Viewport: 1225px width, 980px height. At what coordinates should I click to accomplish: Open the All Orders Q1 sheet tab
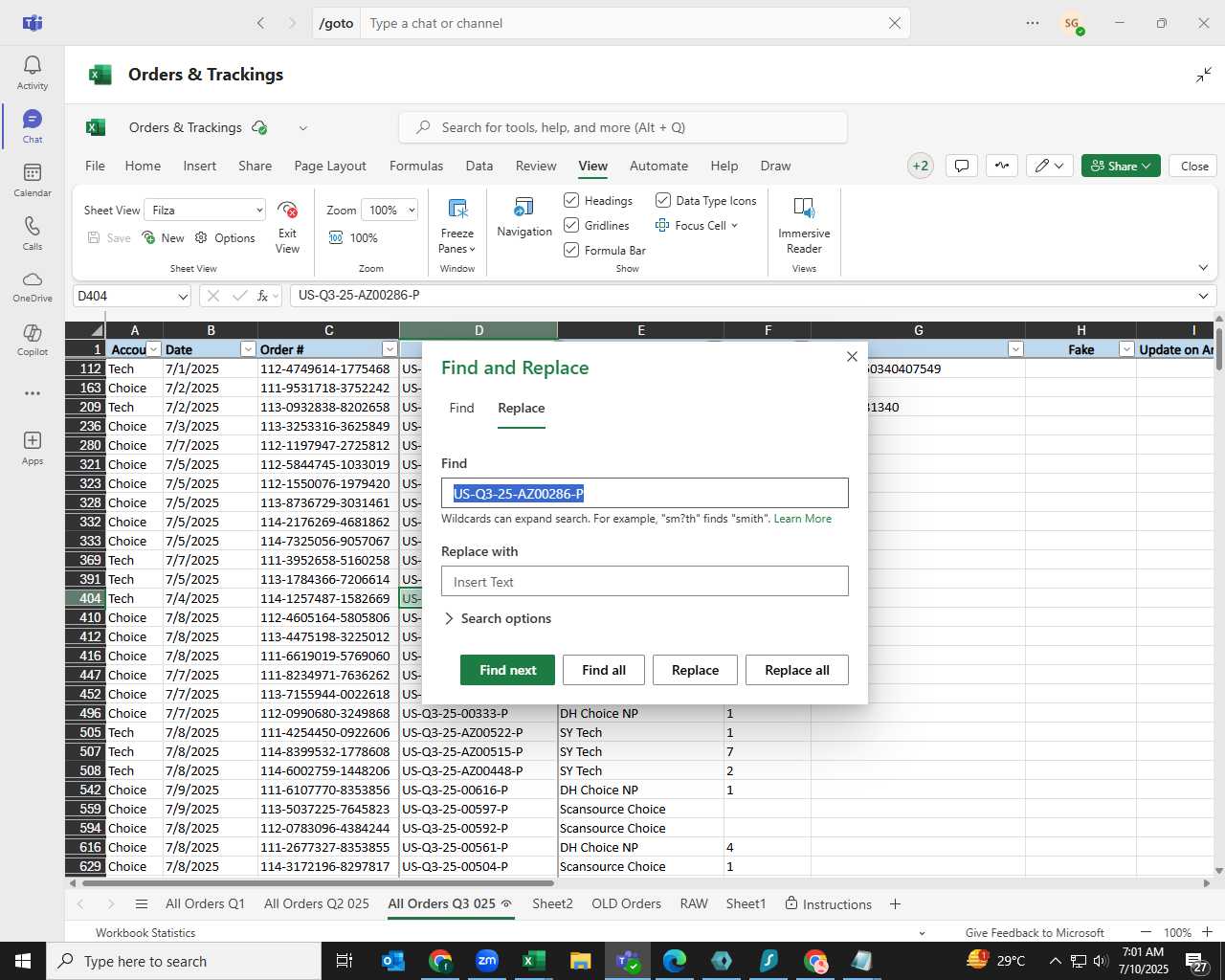205,903
